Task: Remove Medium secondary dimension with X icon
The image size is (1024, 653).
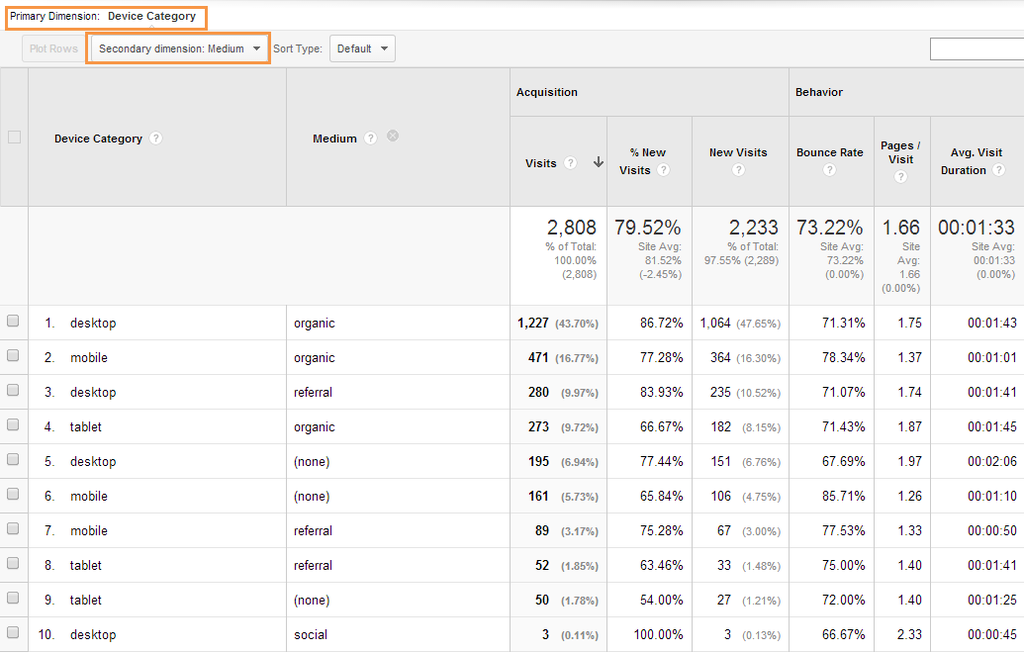Action: tap(393, 136)
